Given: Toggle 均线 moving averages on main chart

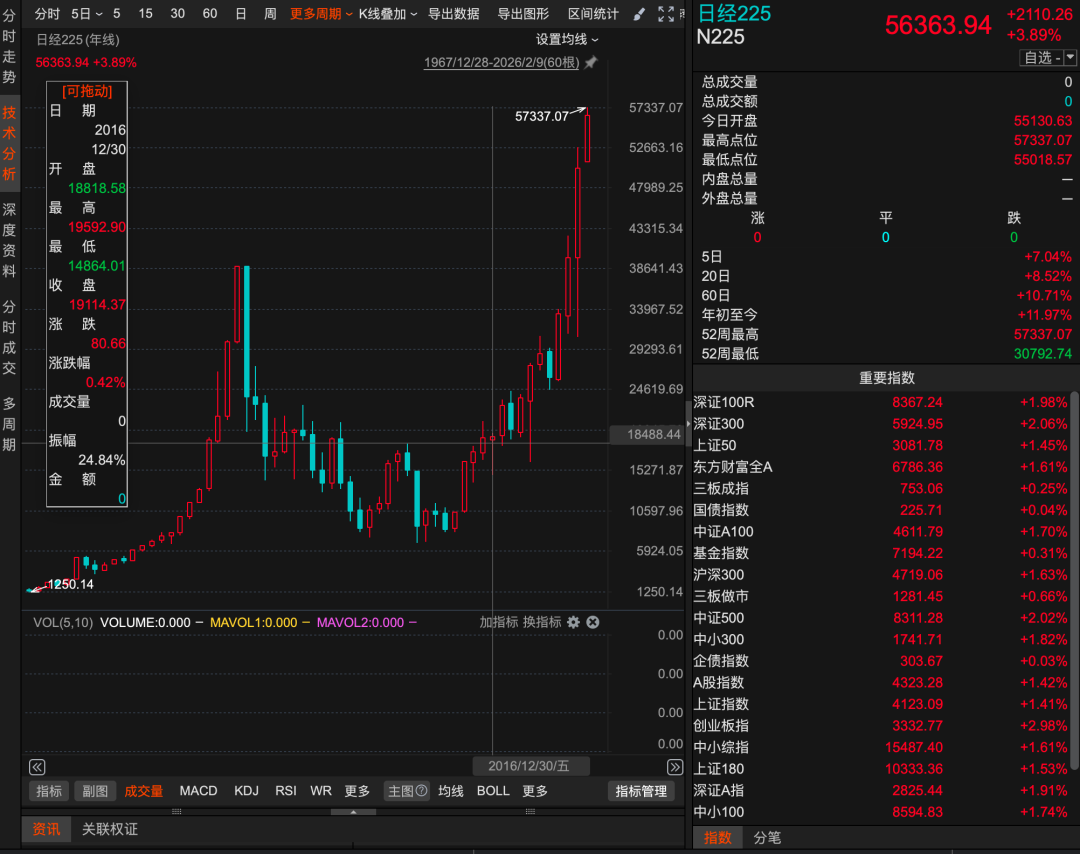Looking at the screenshot, I should 450,791.
